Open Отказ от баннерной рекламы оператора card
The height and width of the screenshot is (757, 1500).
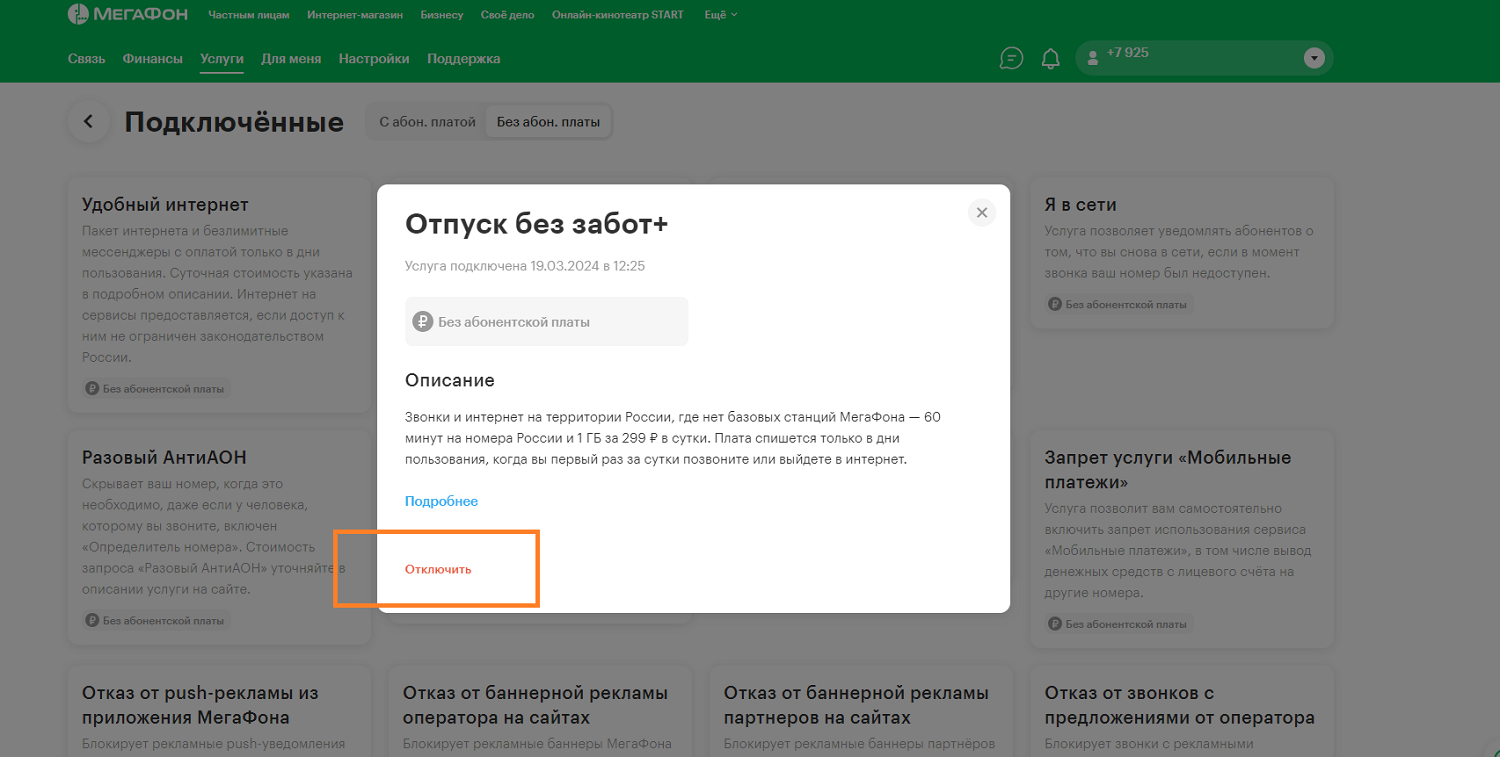[x=540, y=712]
